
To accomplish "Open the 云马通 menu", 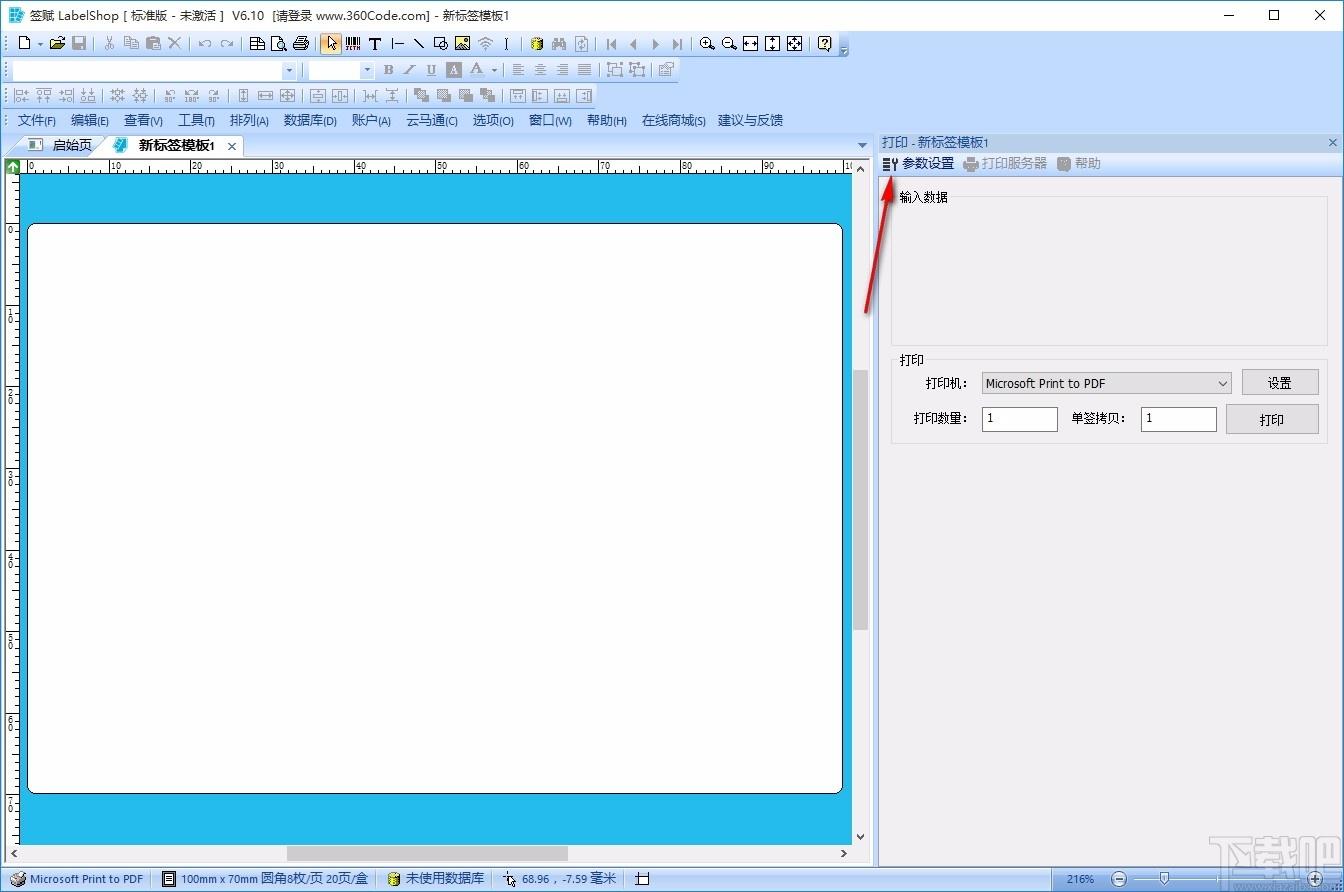I will tap(432, 120).
